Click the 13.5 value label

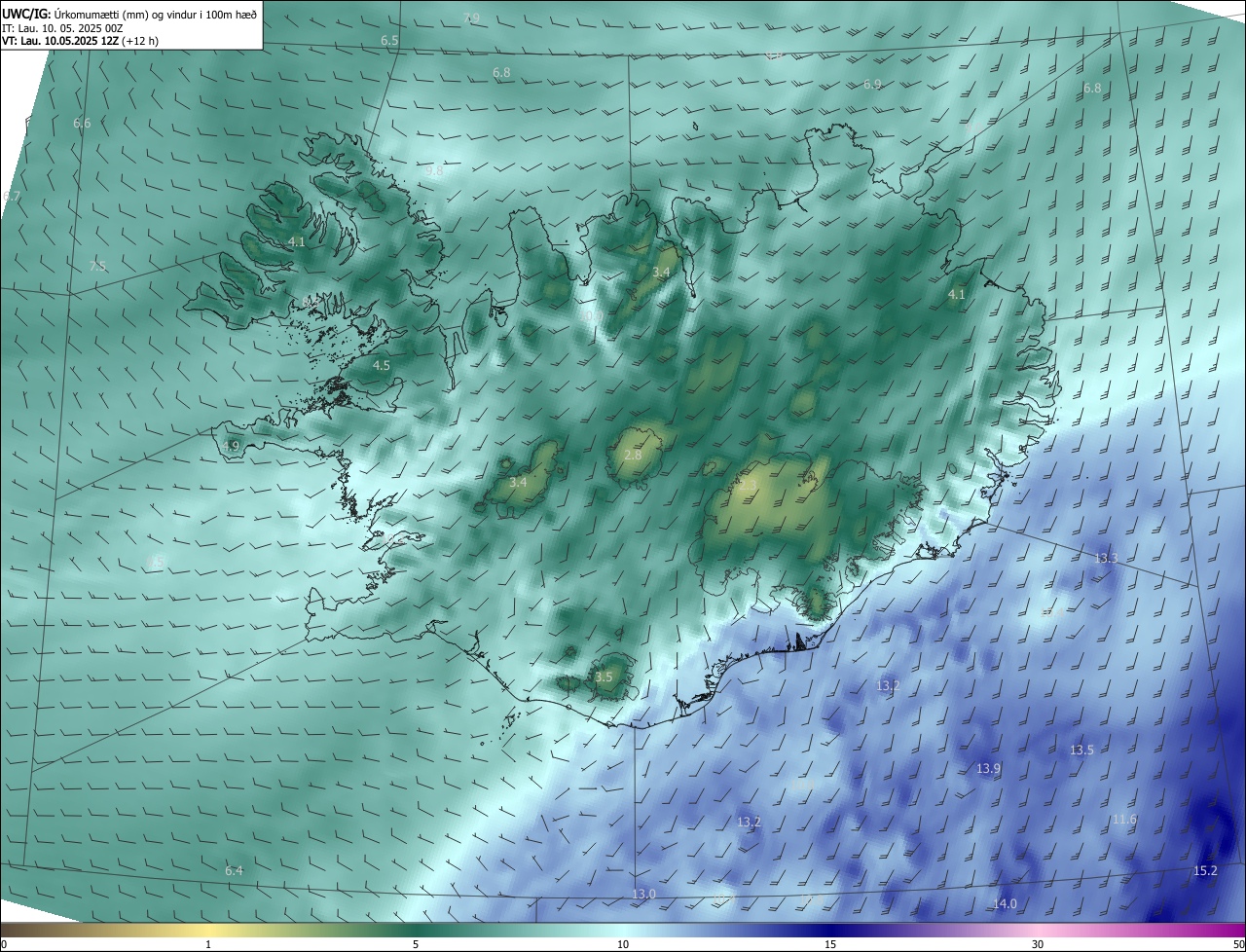coord(1081,751)
